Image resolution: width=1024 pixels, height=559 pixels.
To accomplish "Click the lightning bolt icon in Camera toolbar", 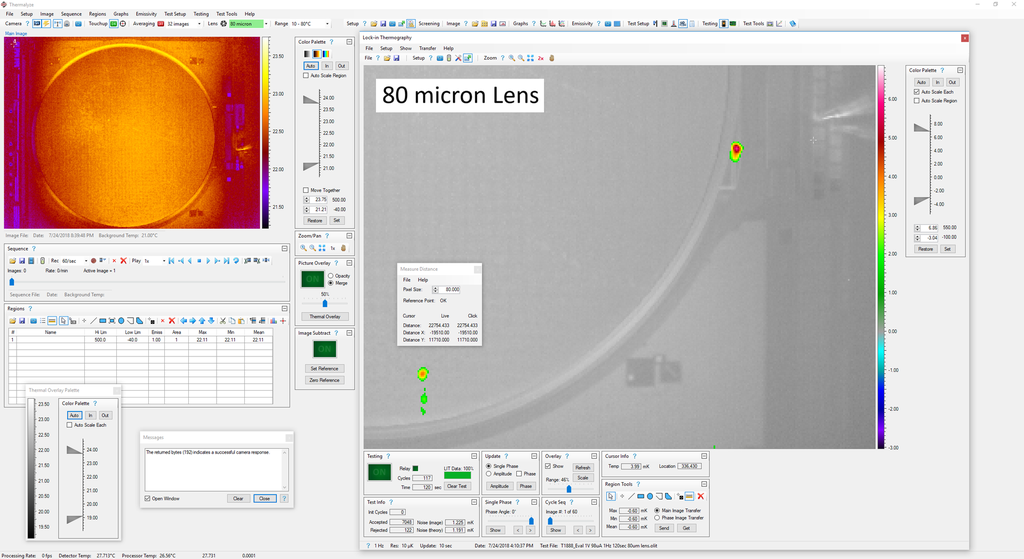I will 46,24.
